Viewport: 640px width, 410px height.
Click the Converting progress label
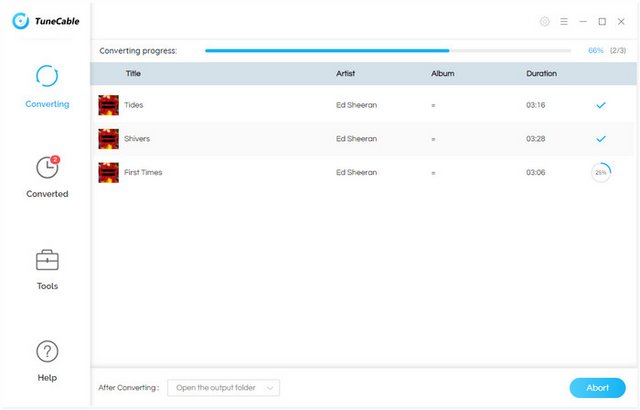[x=138, y=51]
